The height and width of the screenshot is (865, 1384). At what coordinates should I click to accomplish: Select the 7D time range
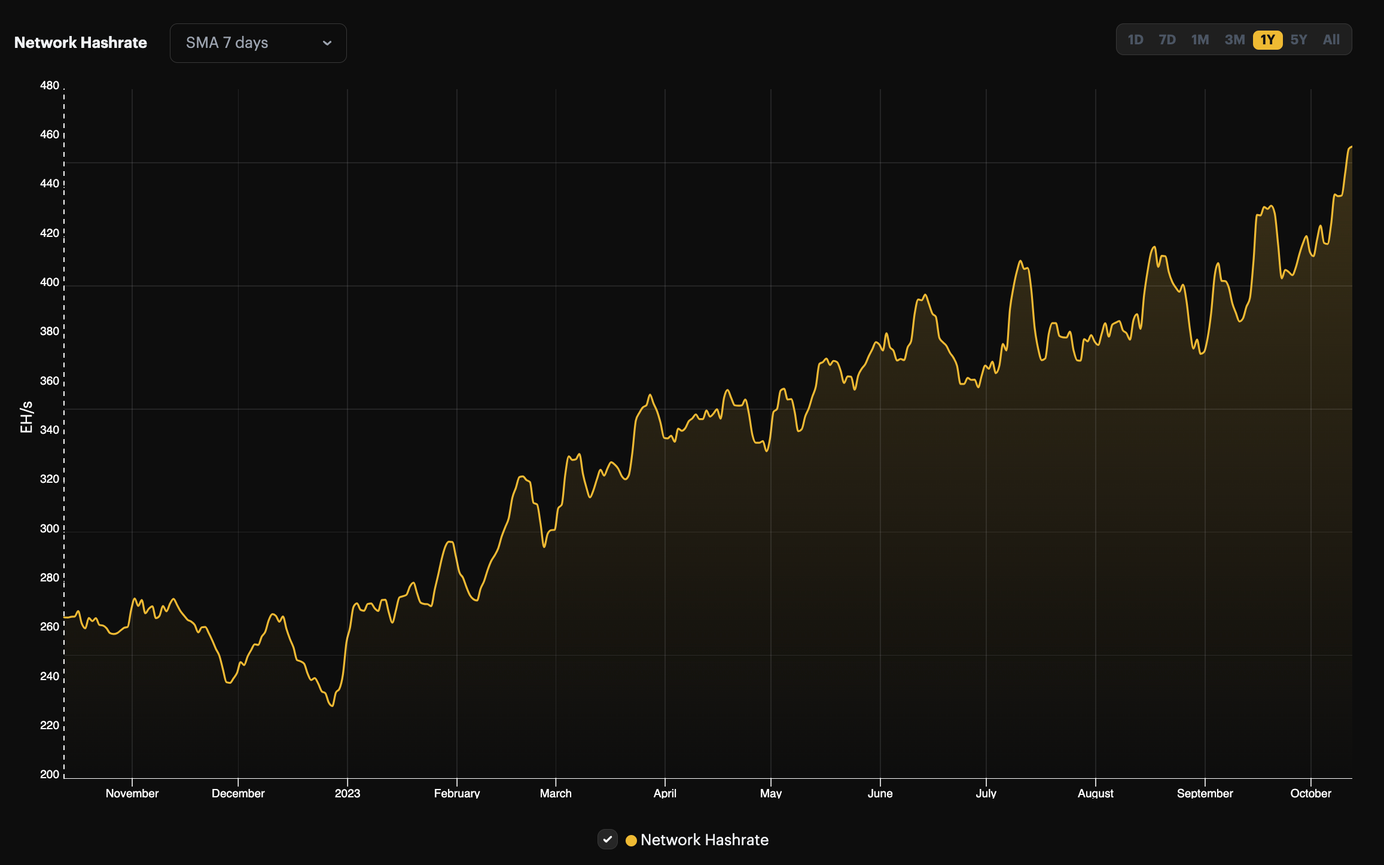[1167, 39]
